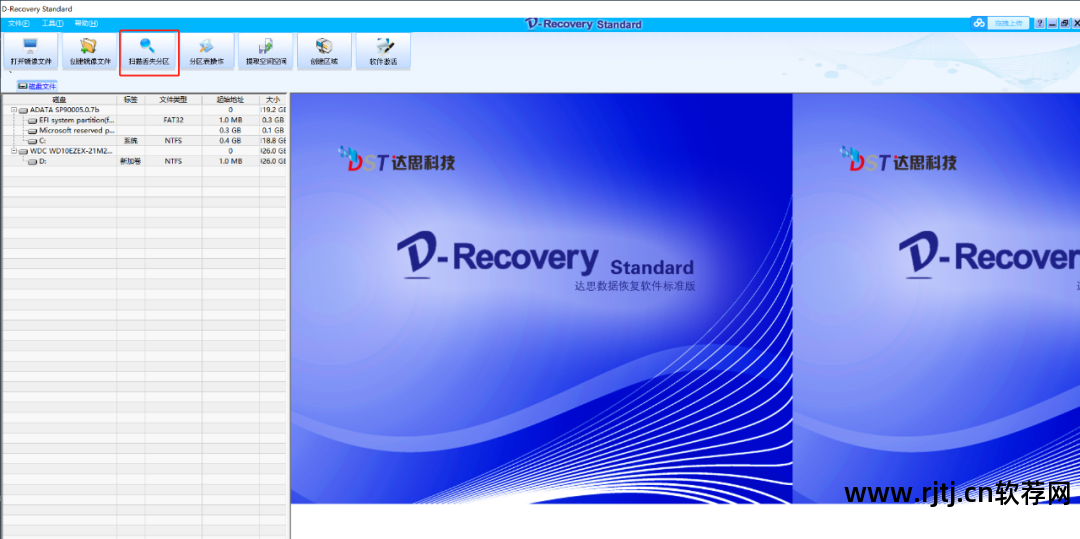The width and height of the screenshot is (1080, 539).
Task: Open the 帮助(H) menu
Action: pyautogui.click(x=86, y=23)
